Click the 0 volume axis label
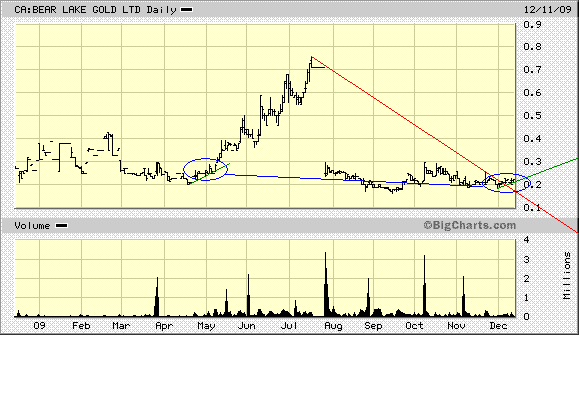This screenshot has height=405, width=579. tap(527, 316)
